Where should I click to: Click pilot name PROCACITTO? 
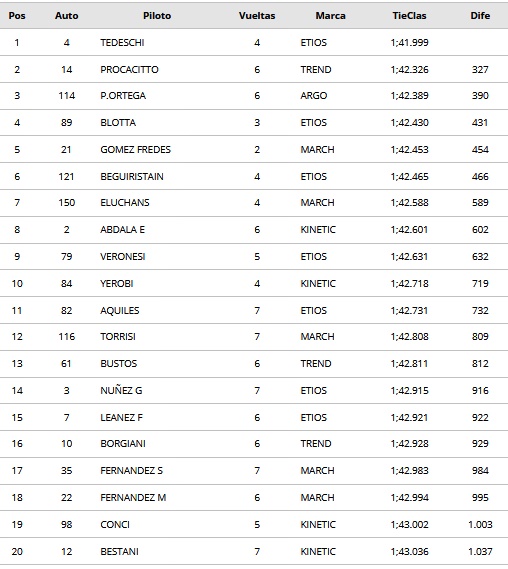(129, 70)
